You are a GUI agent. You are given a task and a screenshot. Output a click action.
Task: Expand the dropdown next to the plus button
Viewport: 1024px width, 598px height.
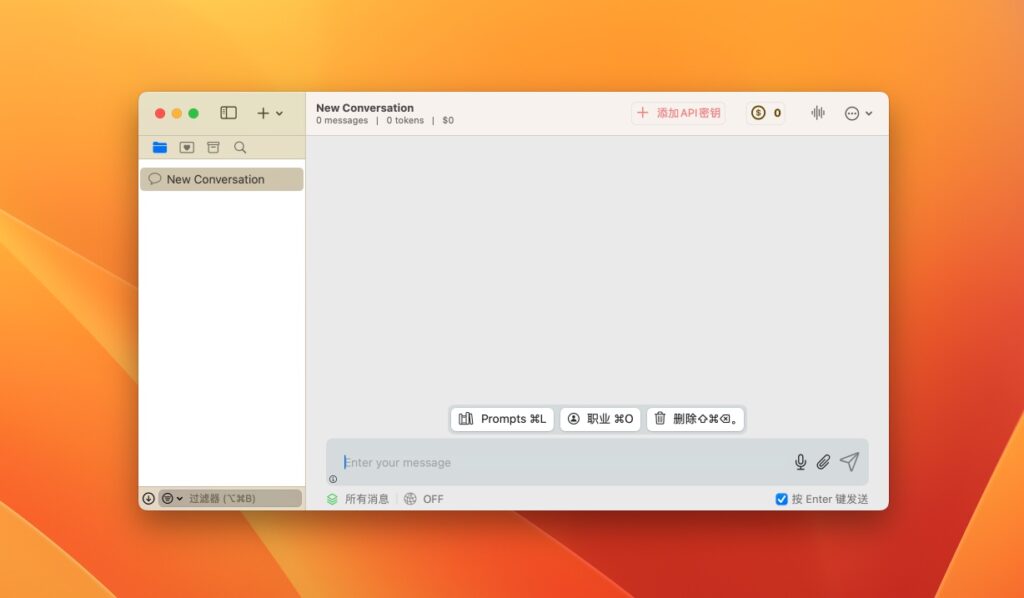[278, 113]
